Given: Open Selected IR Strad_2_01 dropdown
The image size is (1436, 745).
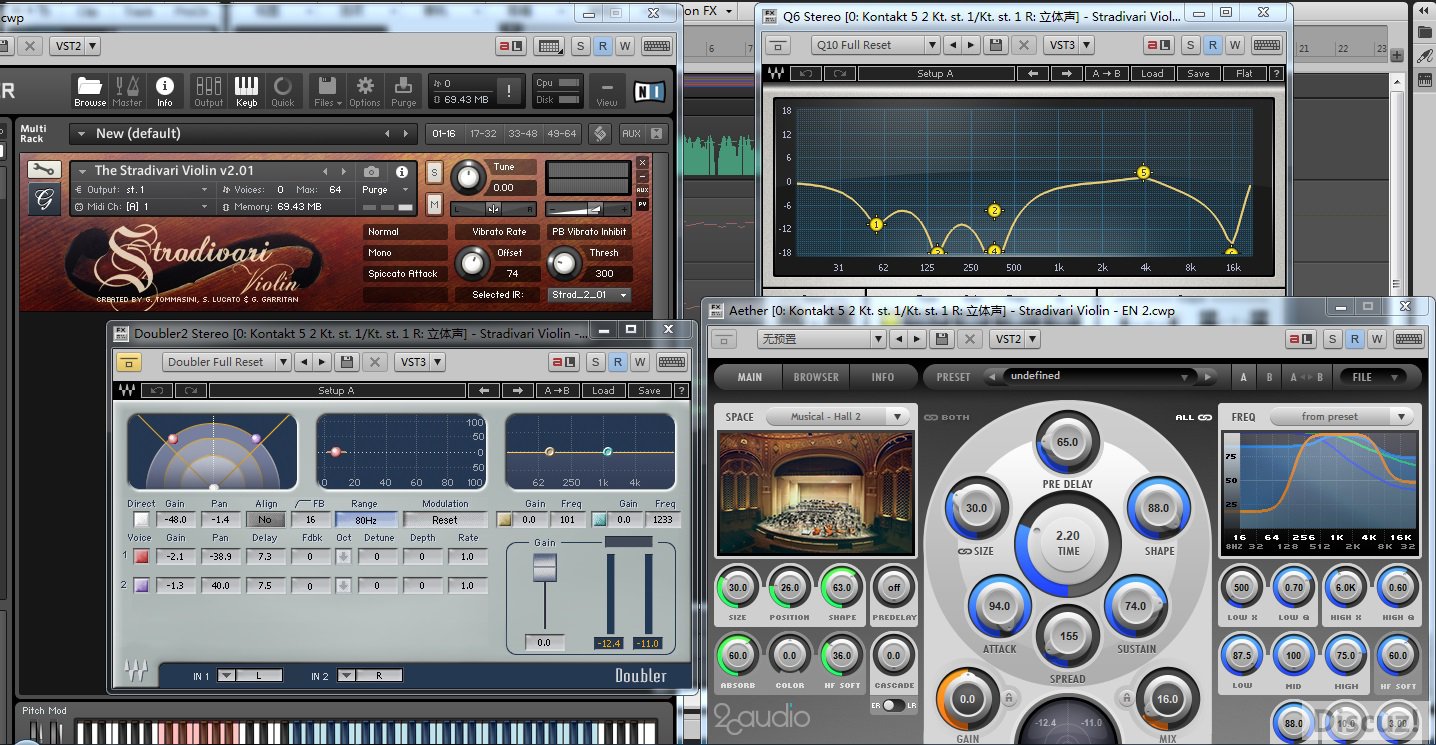Looking at the screenshot, I should [x=590, y=294].
